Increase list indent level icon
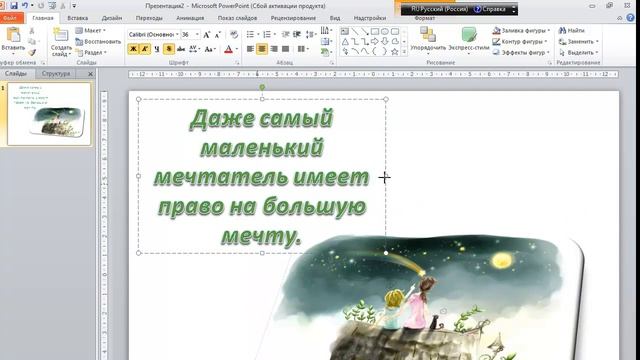The height and width of the screenshot is (360, 640). (x=297, y=35)
